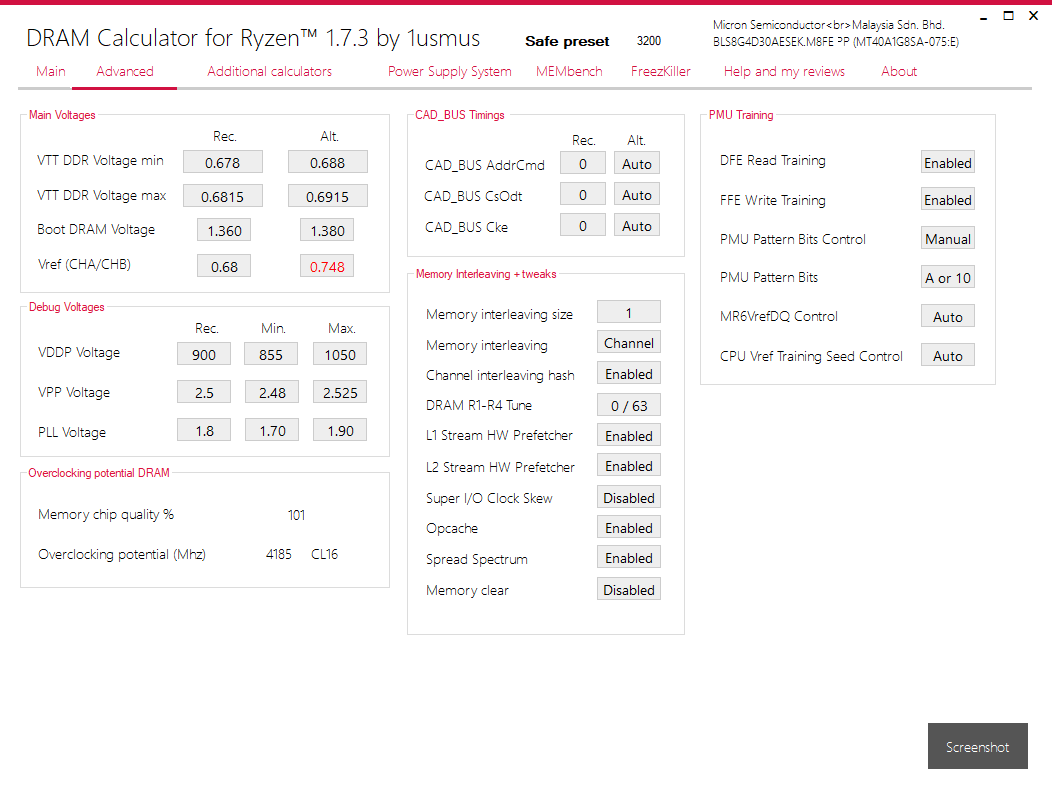Click VPP Voltage Rec. value 2.5
The width and height of the screenshot is (1052, 791).
pyautogui.click(x=204, y=392)
